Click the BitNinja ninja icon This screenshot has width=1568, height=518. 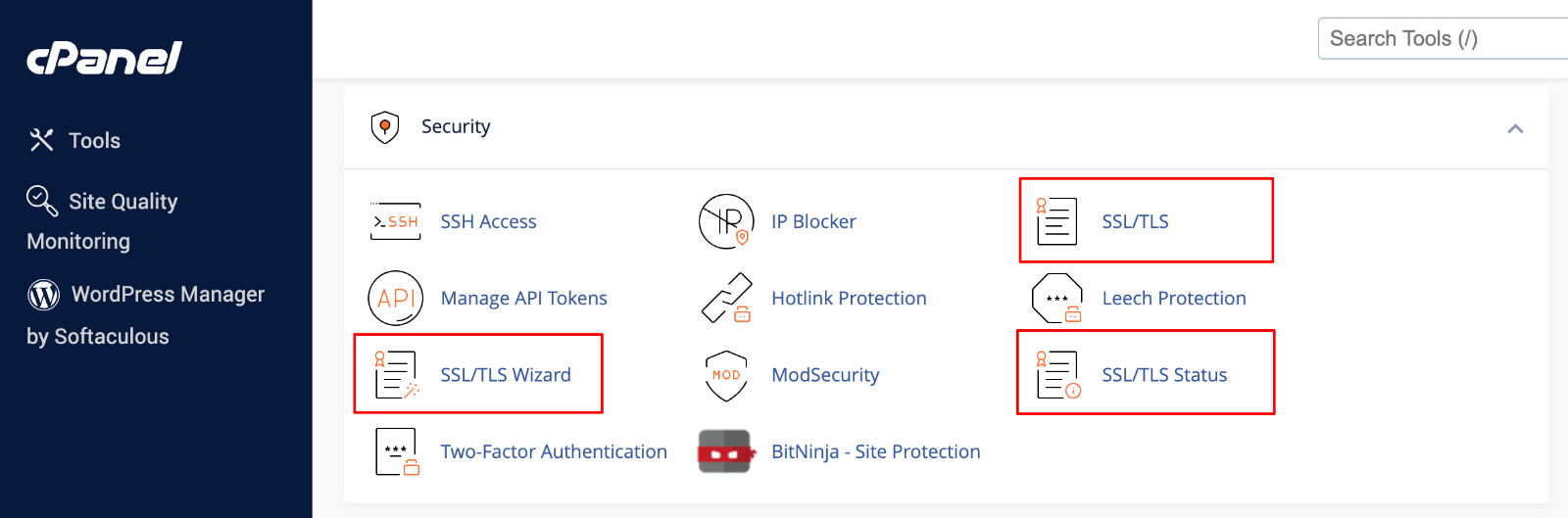(x=725, y=451)
